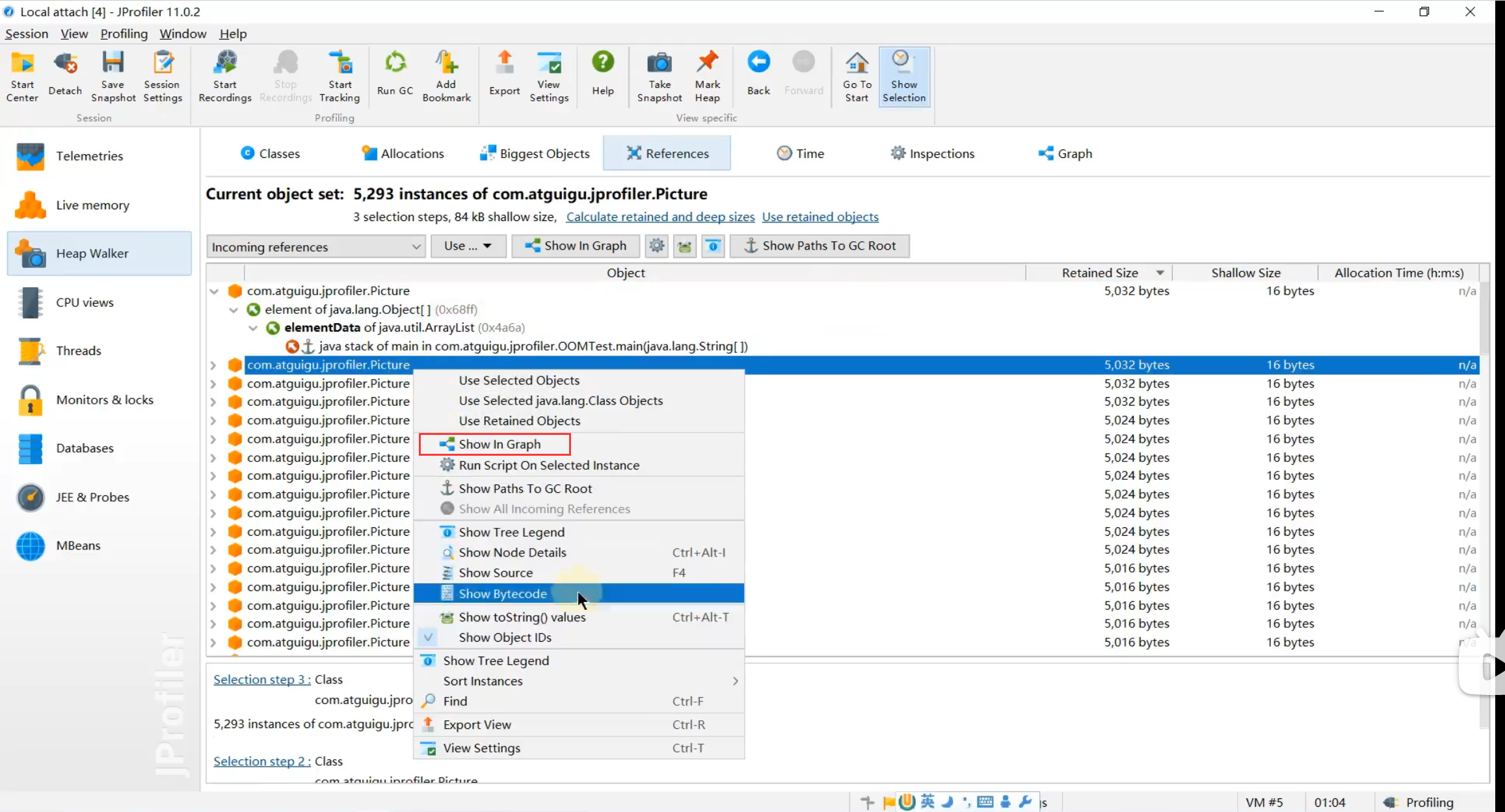Screen dimensions: 1505x812
Task: Open JEE & Probes in the sidebar
Action: click(x=99, y=497)
